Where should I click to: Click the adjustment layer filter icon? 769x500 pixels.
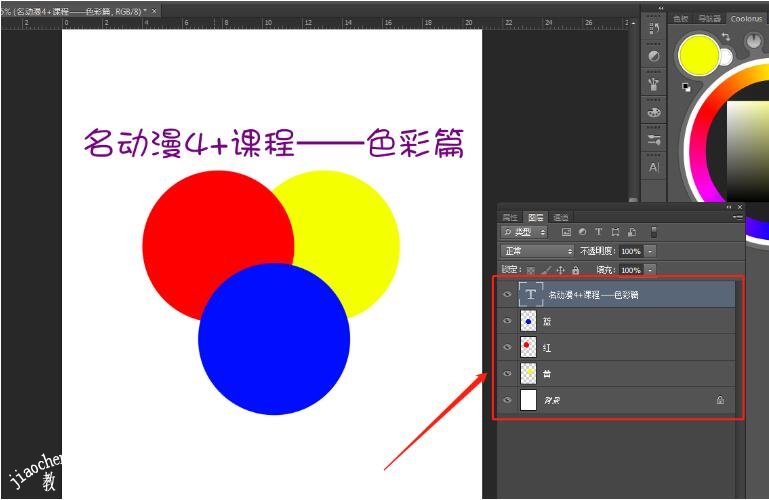tap(582, 232)
